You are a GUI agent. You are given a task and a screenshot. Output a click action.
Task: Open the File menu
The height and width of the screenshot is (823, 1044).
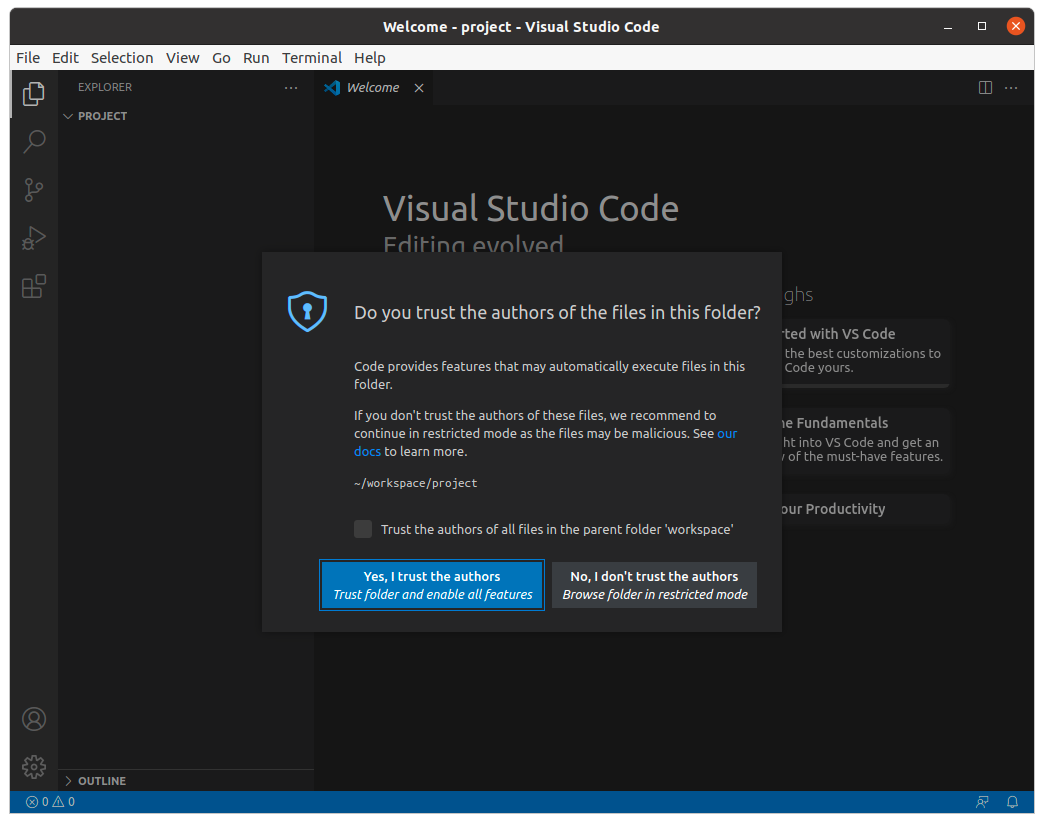coord(28,58)
